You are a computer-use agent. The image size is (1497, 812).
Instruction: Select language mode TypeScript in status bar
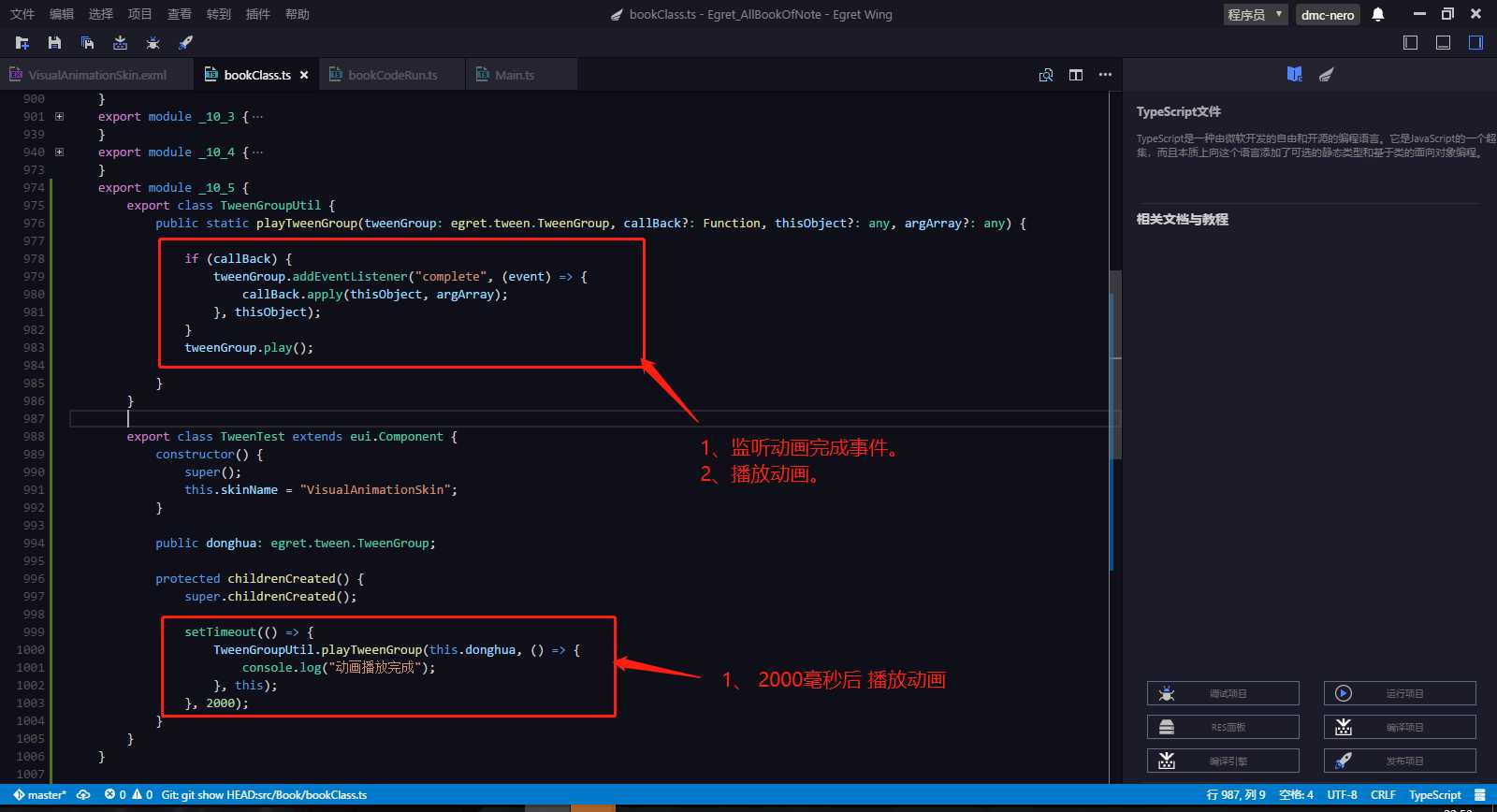[x=1434, y=795]
